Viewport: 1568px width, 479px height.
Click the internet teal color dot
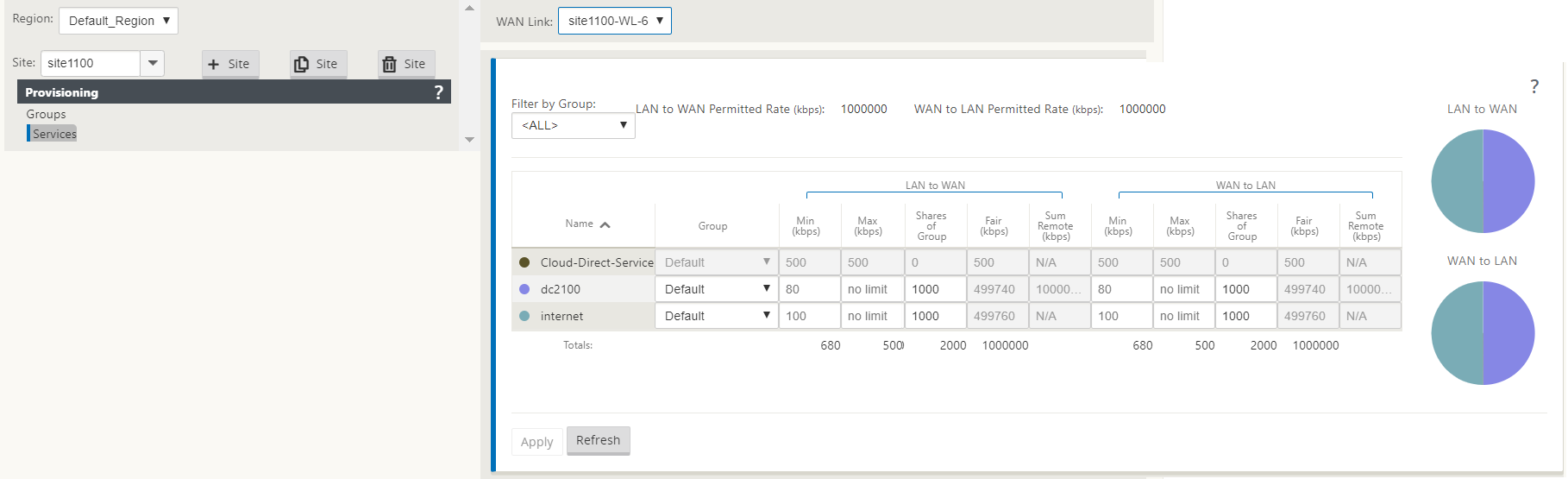pyautogui.click(x=524, y=316)
